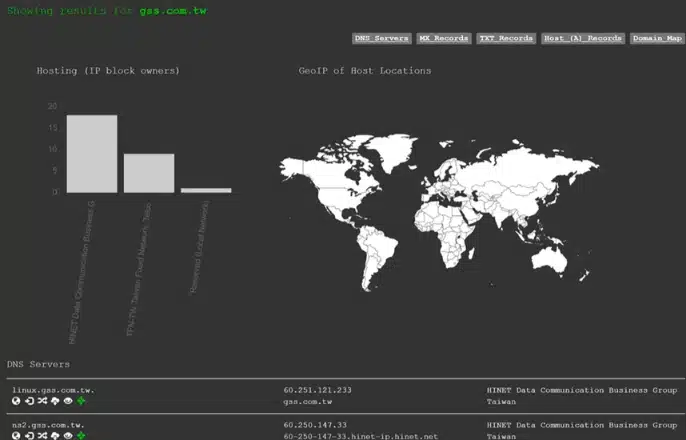Click Reserved (Local Network) small bar
The width and height of the screenshot is (686, 440).
pos(206,190)
